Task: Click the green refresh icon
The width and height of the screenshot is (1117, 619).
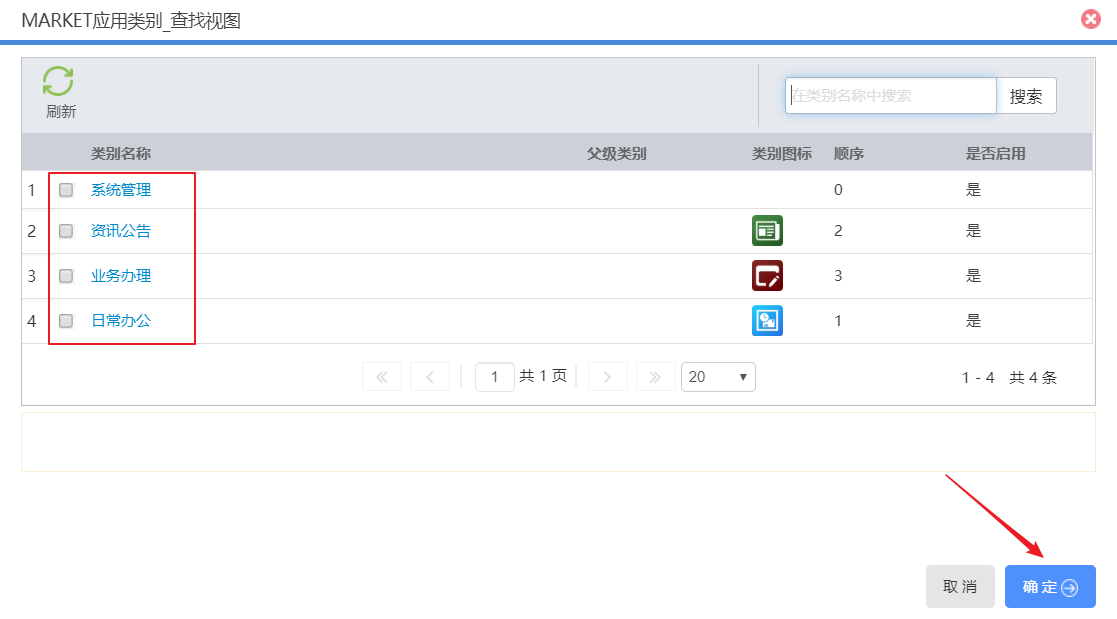Action: pyautogui.click(x=58, y=82)
